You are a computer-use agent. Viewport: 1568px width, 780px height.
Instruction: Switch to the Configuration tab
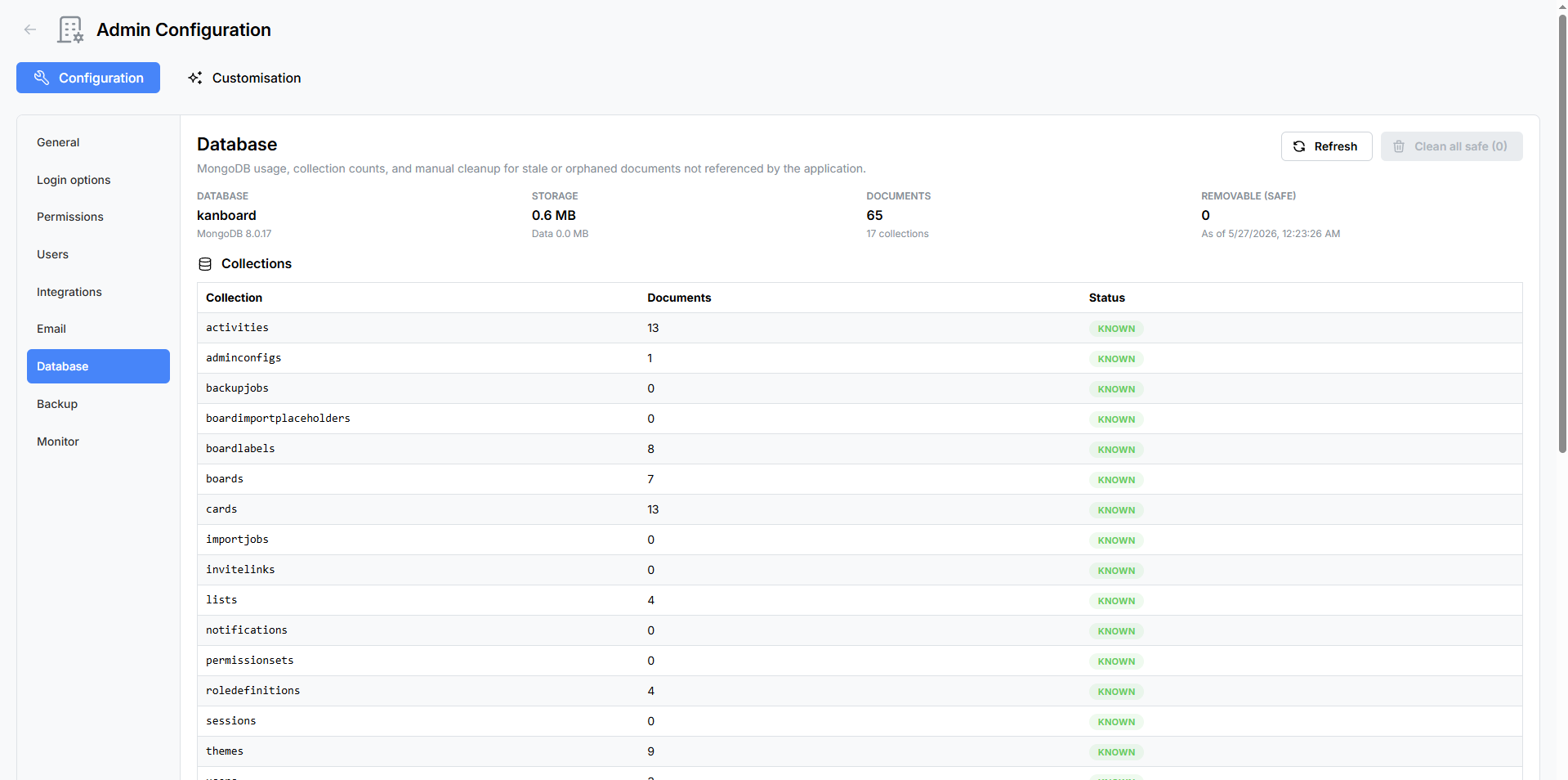coord(88,78)
